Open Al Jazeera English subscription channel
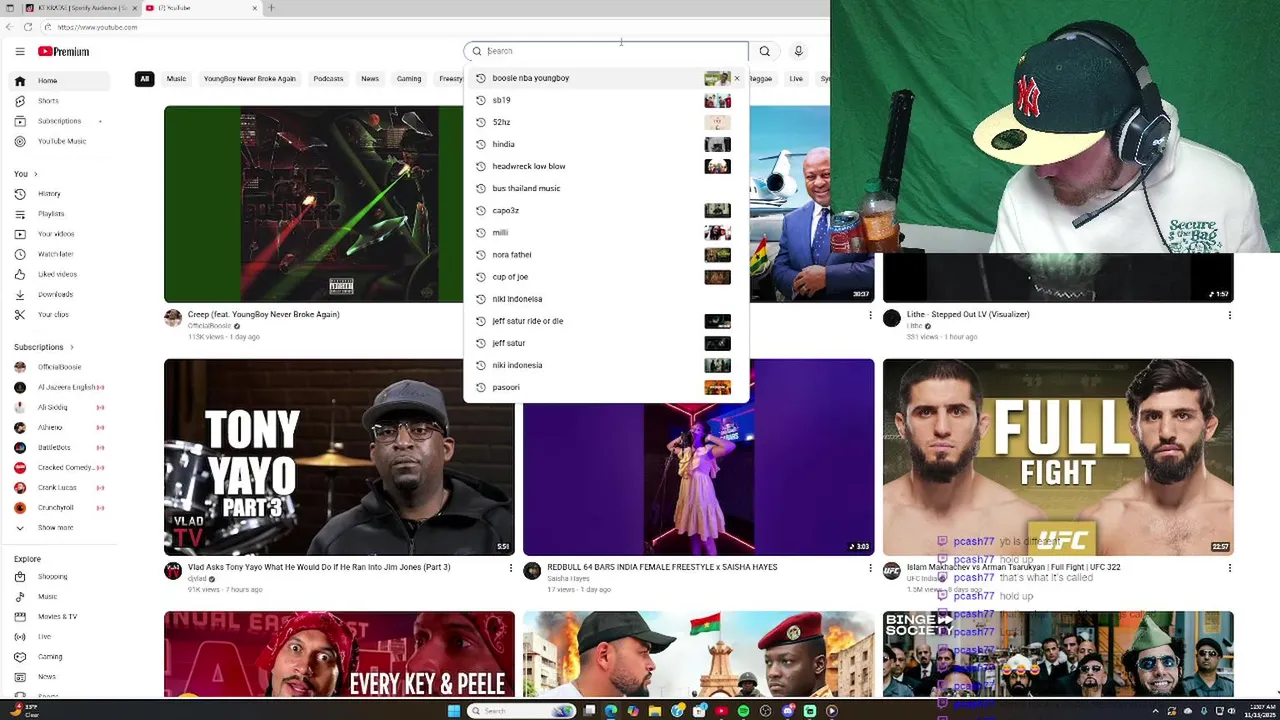 [x=60, y=387]
